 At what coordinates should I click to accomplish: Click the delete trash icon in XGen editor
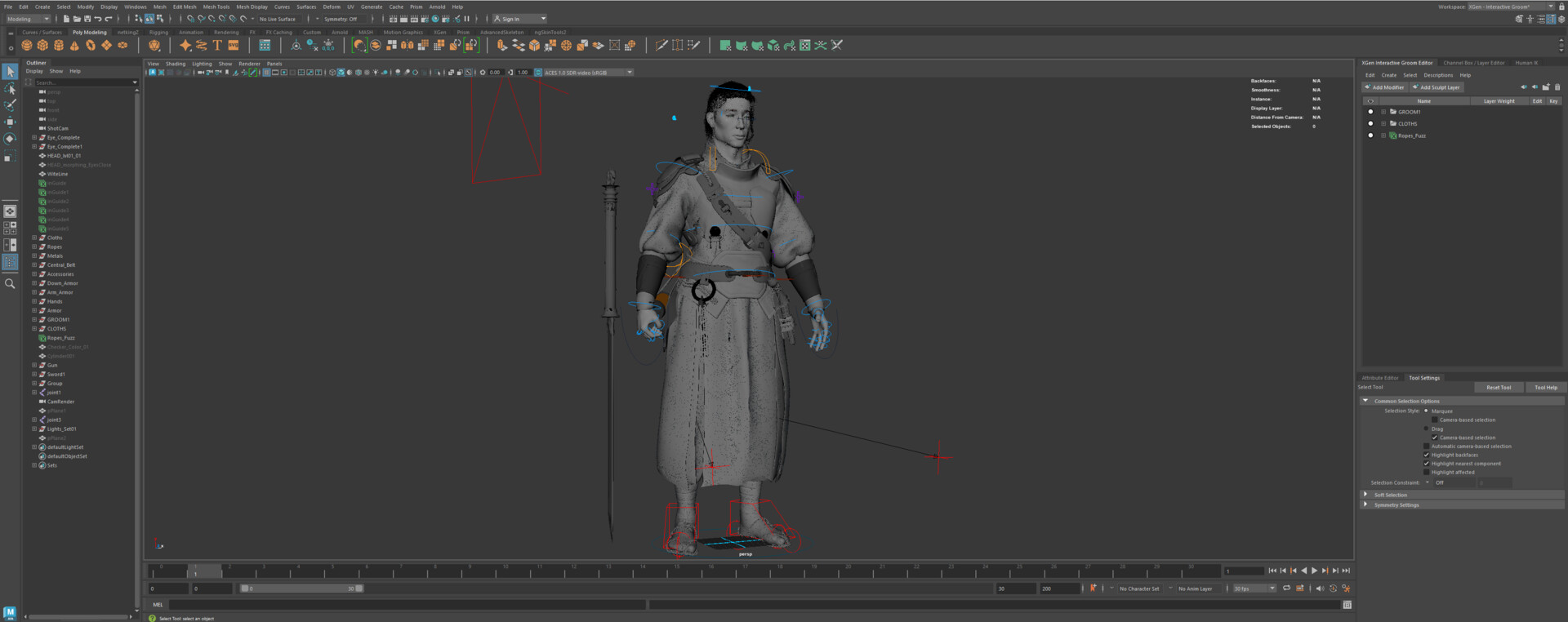click(x=1557, y=87)
